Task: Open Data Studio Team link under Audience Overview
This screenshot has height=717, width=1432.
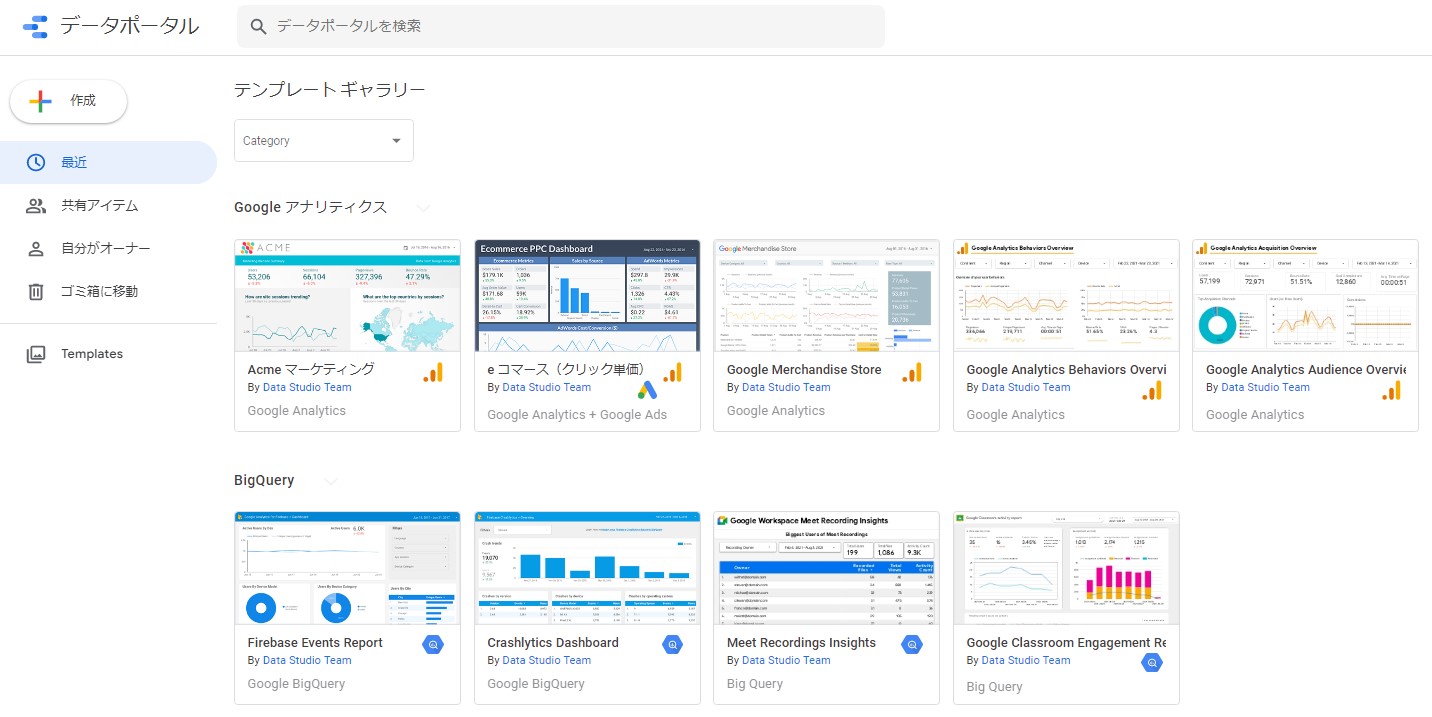Action: 1265,387
